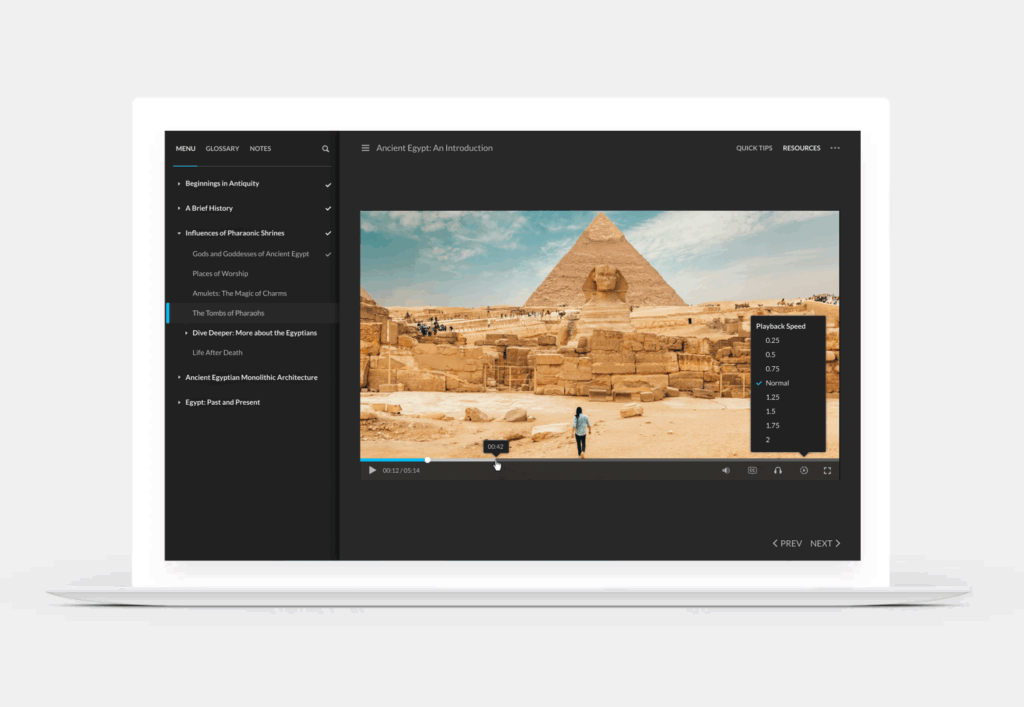Toggle the sidebar with the hamburger icon
This screenshot has width=1024, height=707.
[365, 148]
